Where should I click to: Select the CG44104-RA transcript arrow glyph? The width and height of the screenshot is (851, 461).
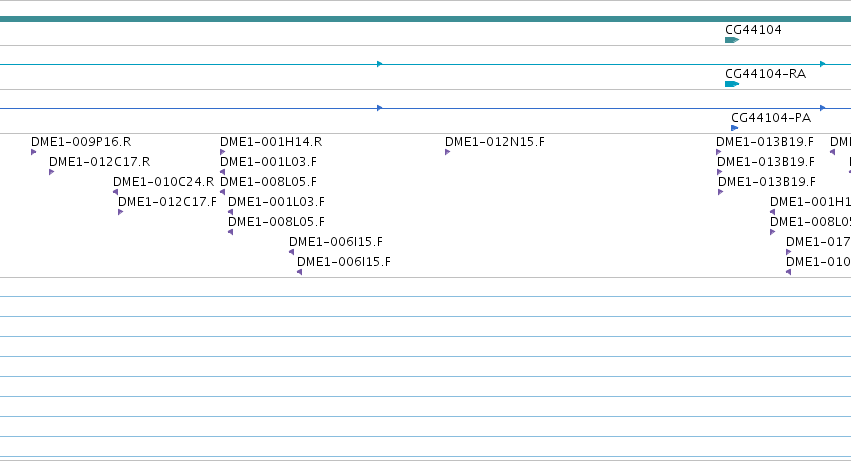732,84
